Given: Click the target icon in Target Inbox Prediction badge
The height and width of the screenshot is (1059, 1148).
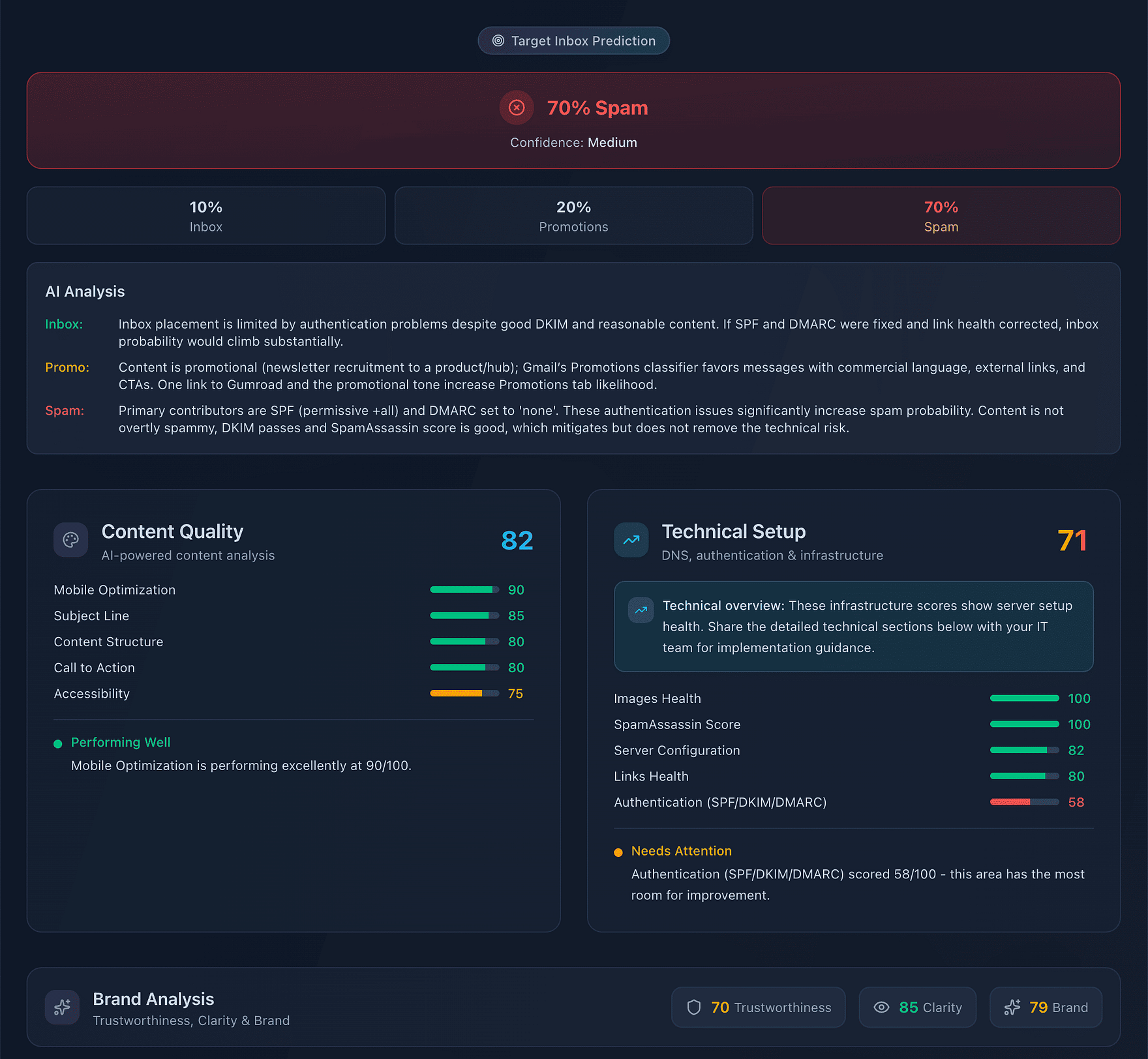Looking at the screenshot, I should tap(498, 40).
